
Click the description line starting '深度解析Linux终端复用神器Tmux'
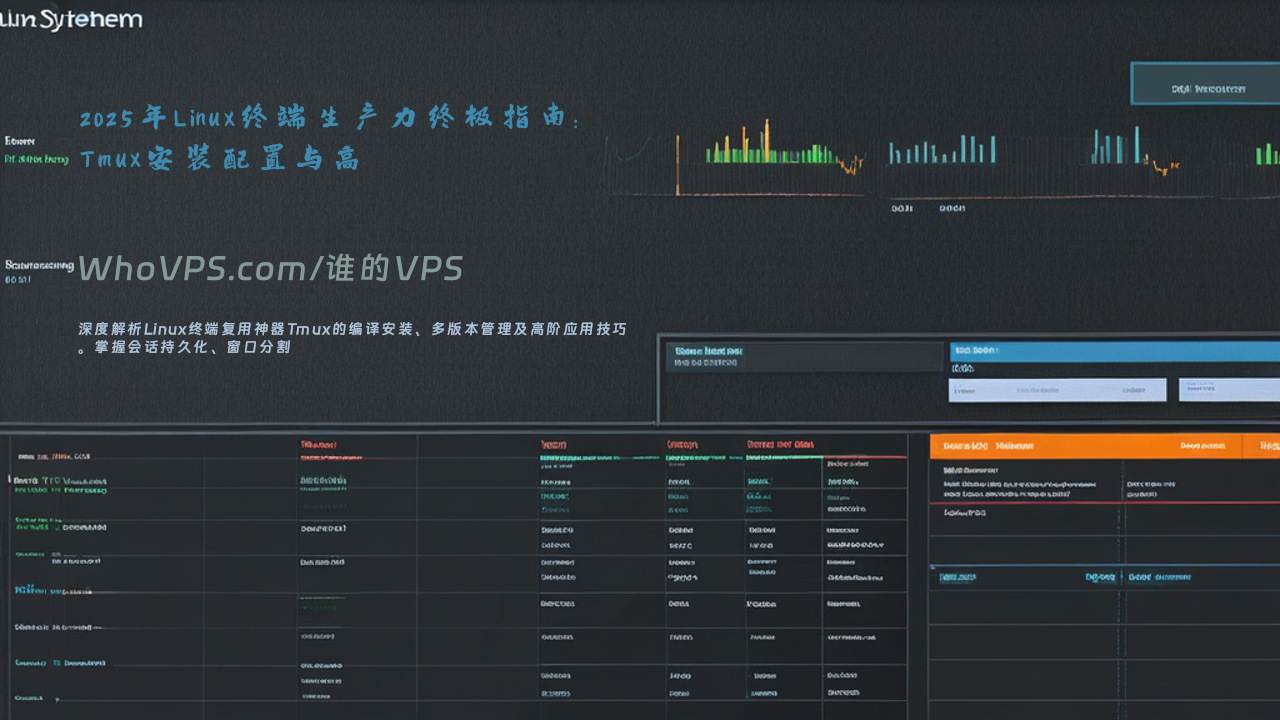tap(352, 329)
